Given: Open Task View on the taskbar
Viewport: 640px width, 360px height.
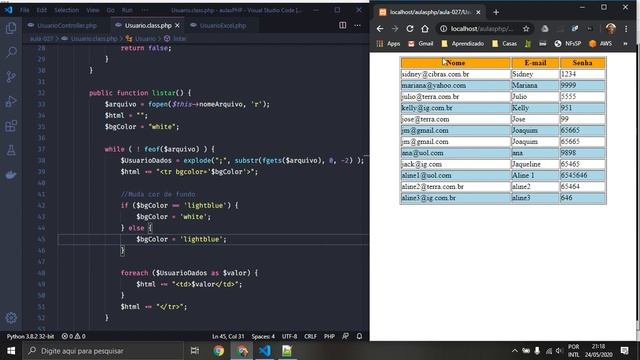Looking at the screenshot, I should pos(195,351).
